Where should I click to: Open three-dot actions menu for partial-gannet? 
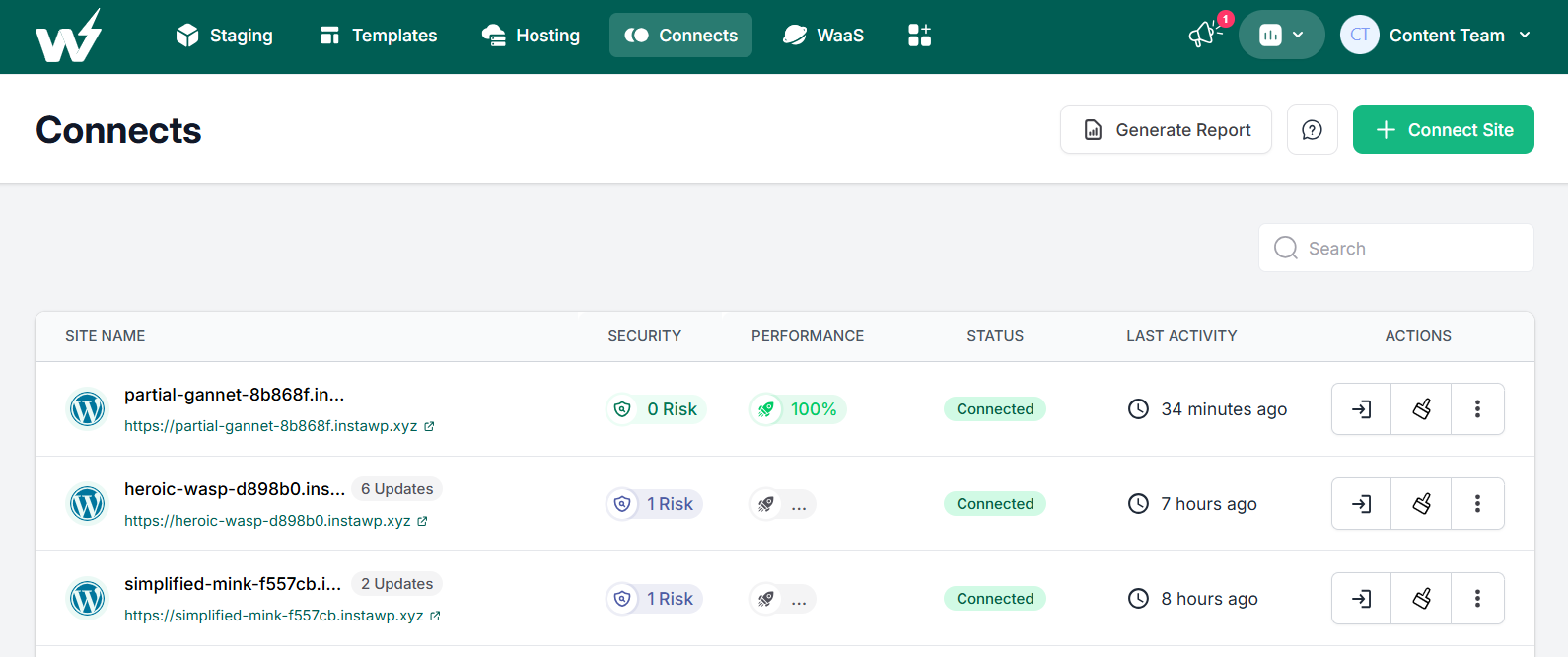coord(1477,409)
